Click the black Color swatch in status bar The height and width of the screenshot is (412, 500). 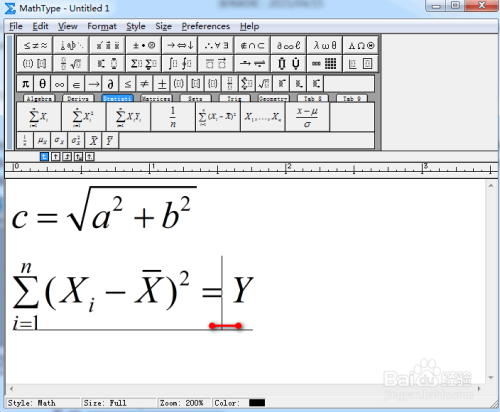pyautogui.click(x=257, y=403)
